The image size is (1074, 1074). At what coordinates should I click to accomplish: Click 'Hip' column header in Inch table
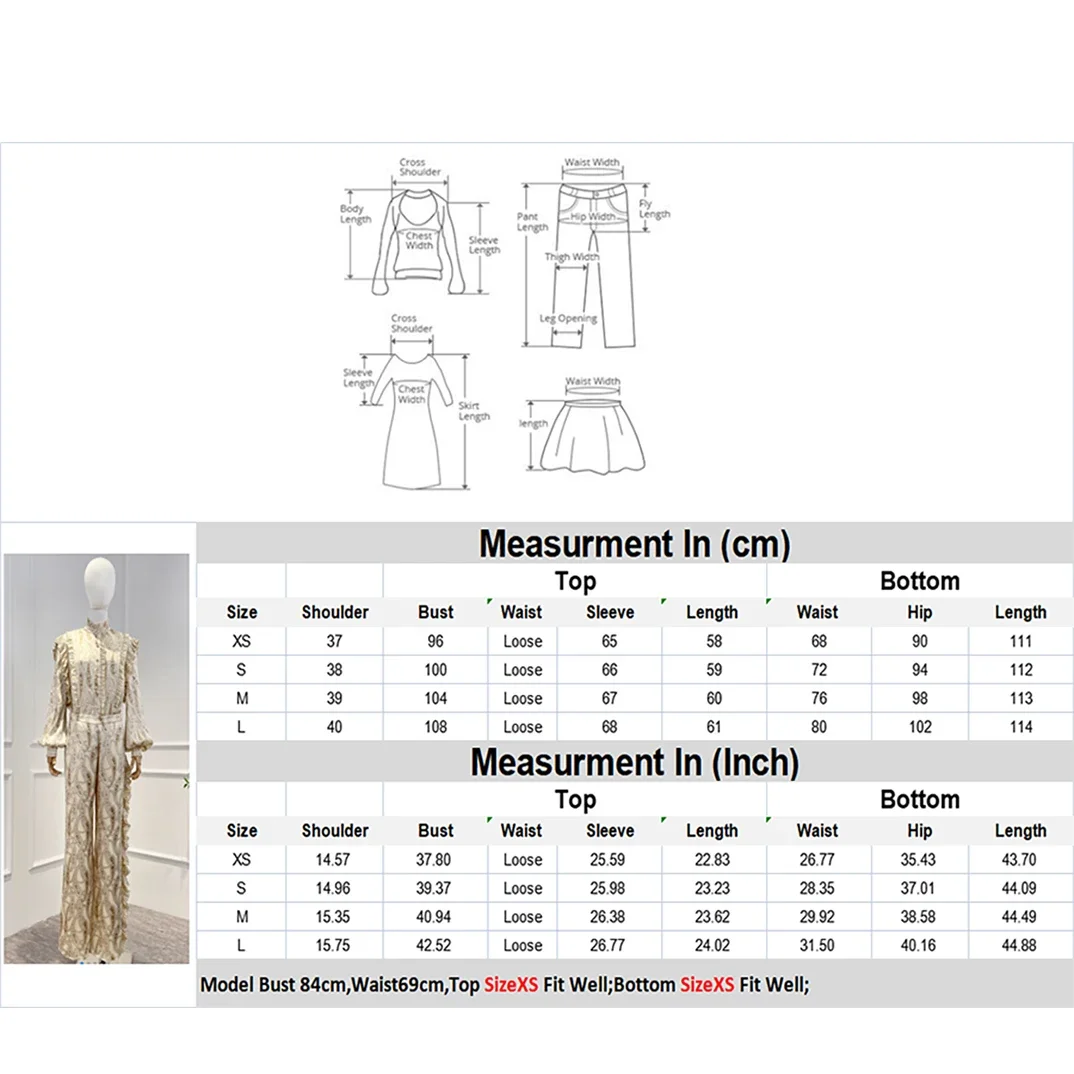919,831
